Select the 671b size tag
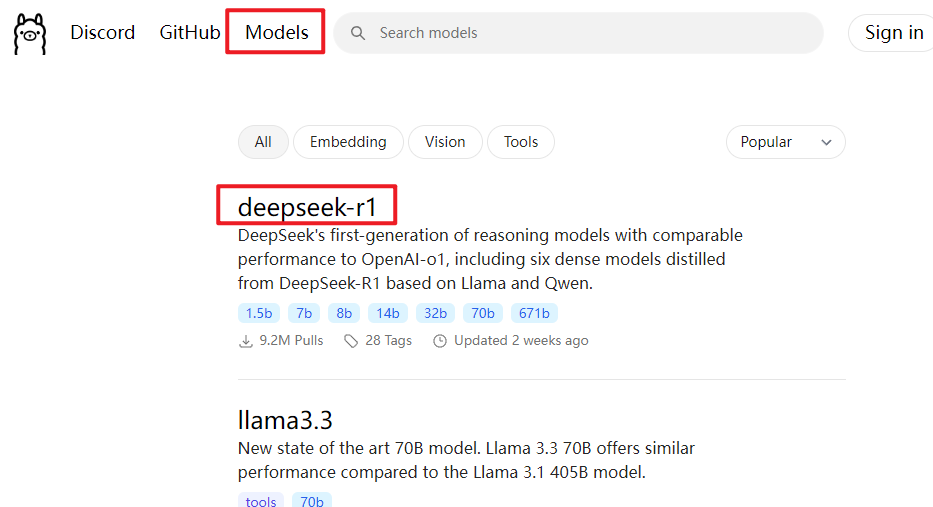Screen dimensions: 933x507 [534, 313]
